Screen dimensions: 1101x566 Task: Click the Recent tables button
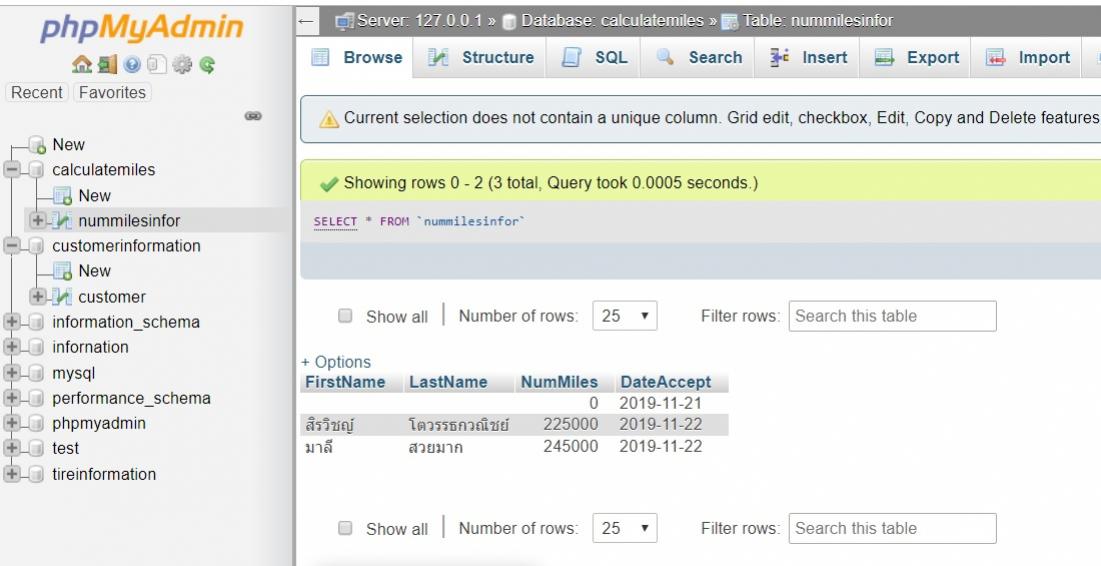(x=37, y=92)
